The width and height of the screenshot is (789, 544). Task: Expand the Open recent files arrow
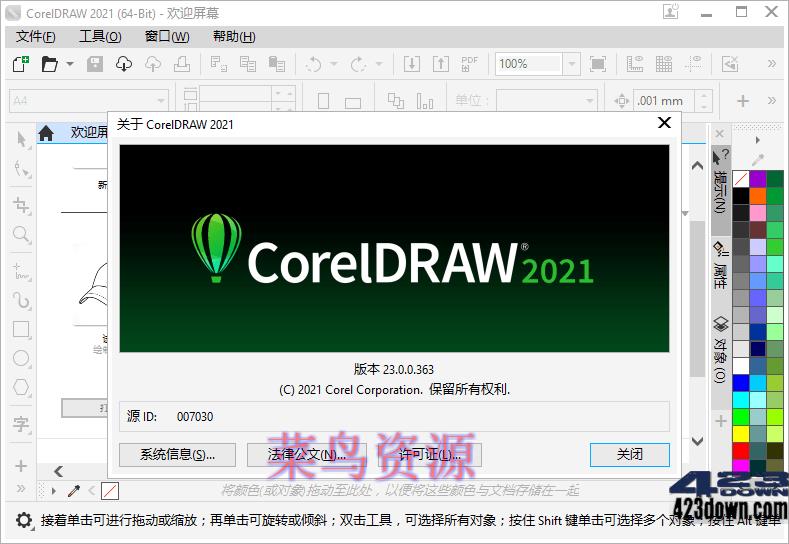pos(70,64)
